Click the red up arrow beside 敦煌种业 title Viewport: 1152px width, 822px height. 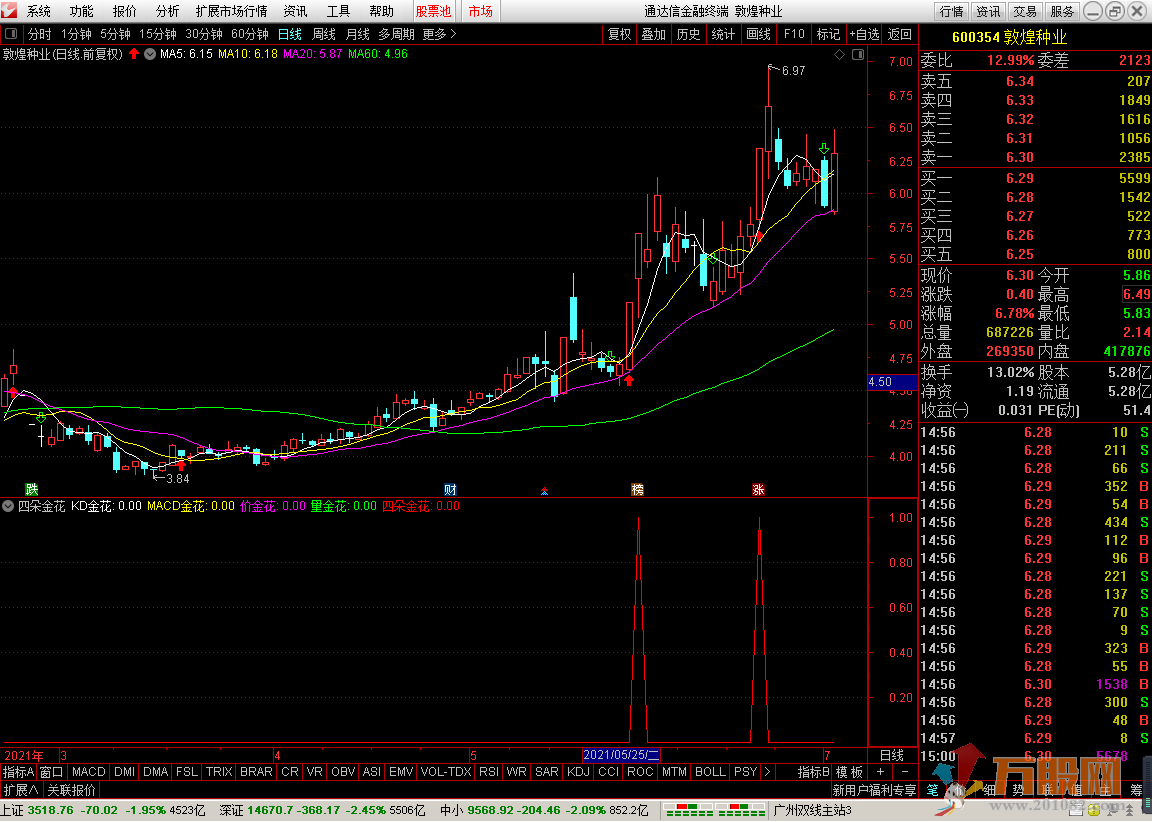[x=134, y=54]
